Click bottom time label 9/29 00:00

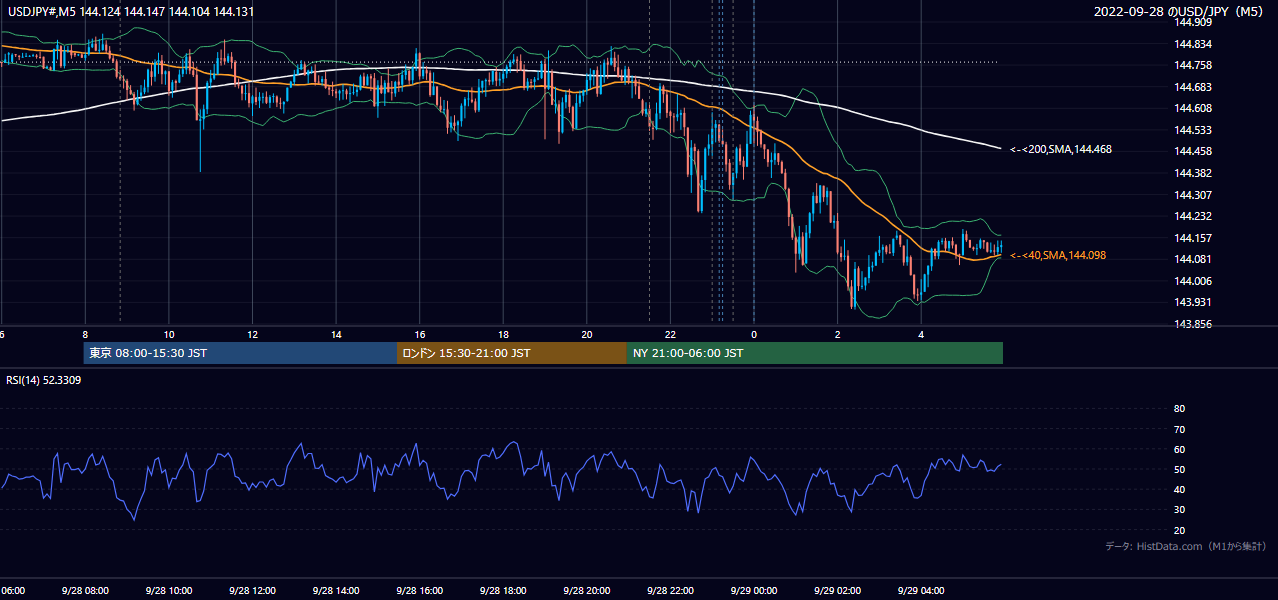click(753, 591)
